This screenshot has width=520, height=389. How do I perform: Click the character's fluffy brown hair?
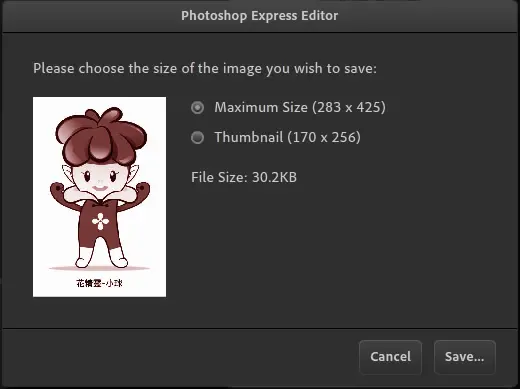(x=101, y=134)
